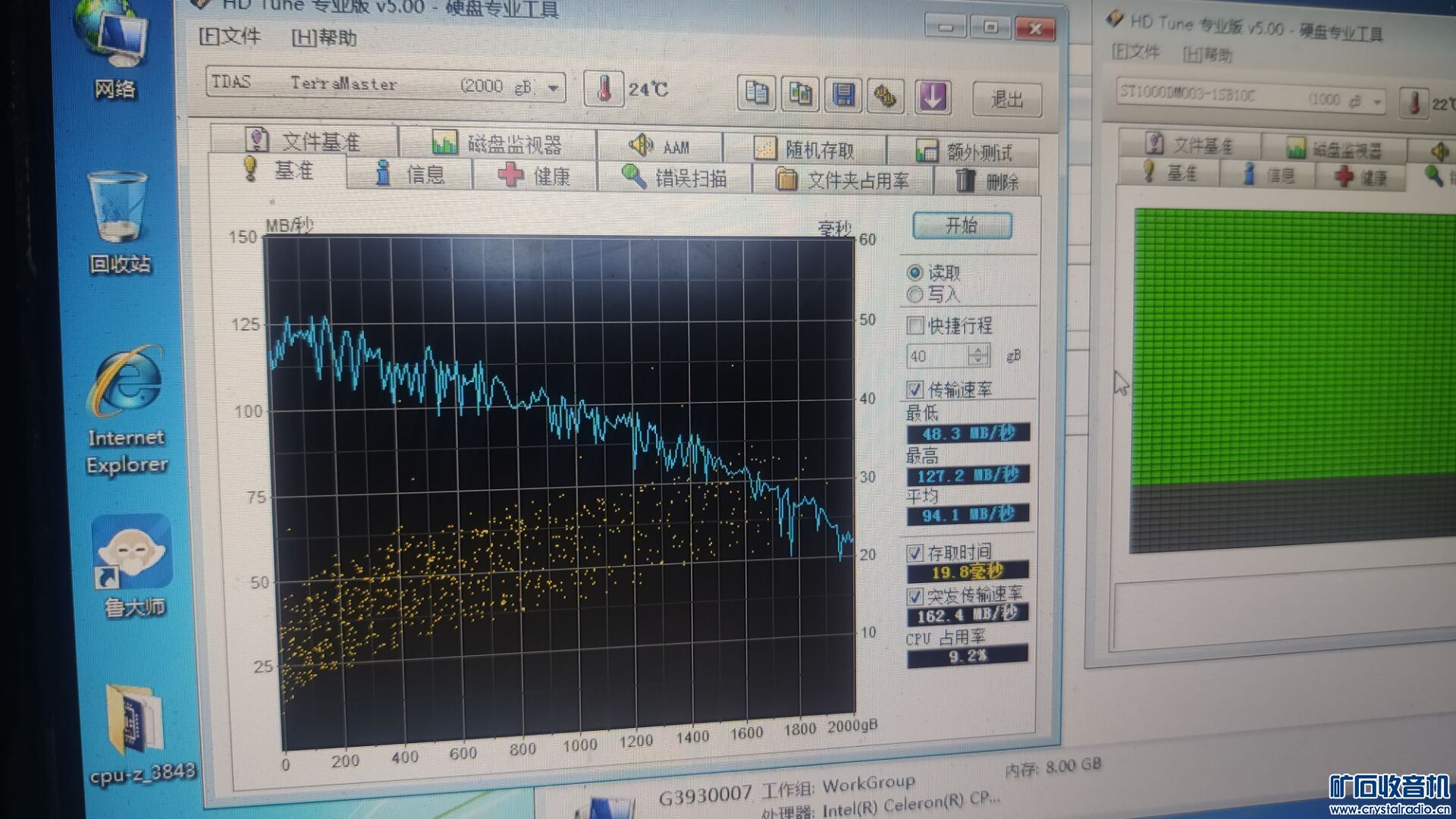1456x819 pixels.
Task: Click the 19.8毫秒 access time value
Action: point(968,572)
